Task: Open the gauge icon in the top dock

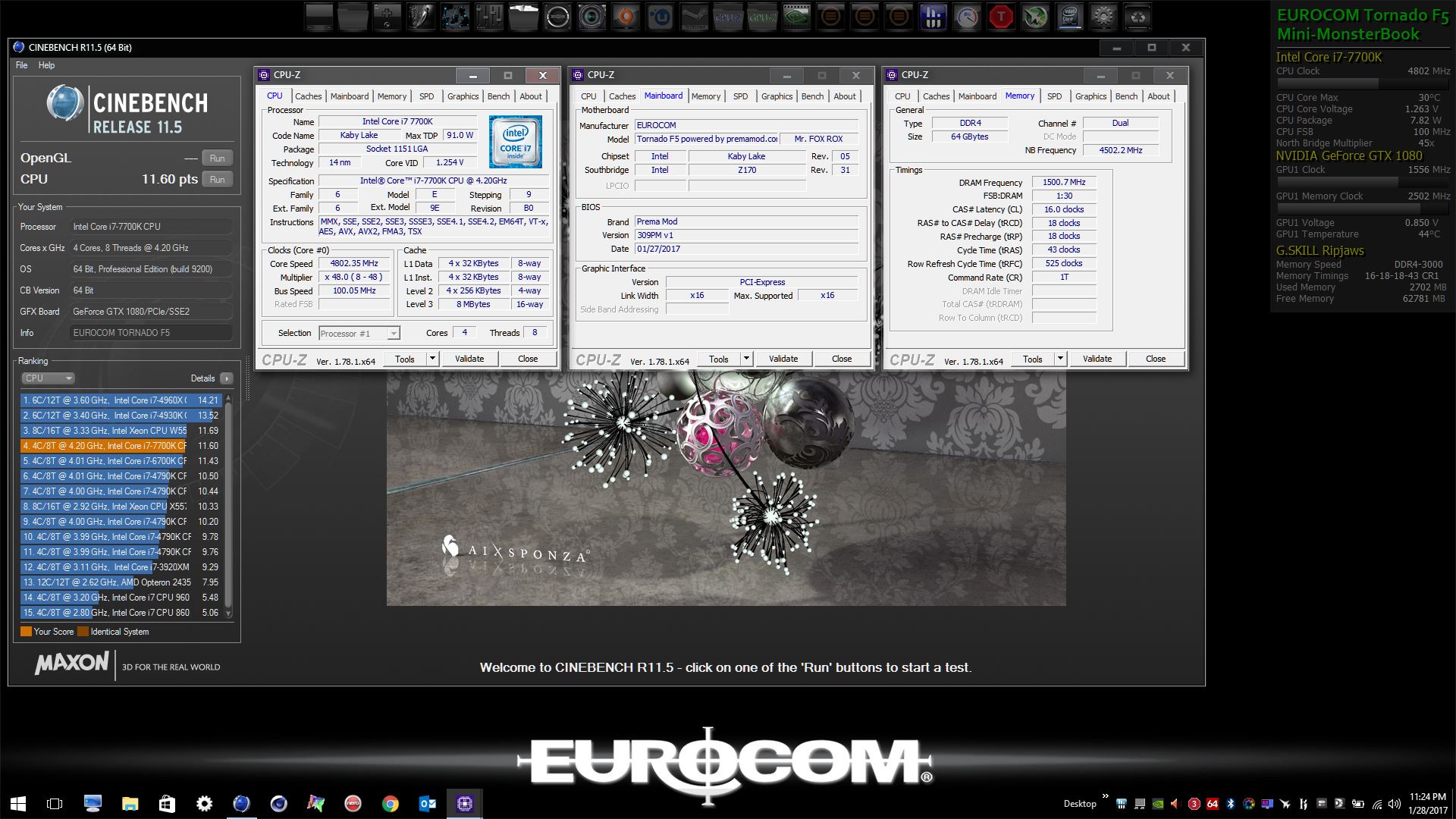Action: [967, 17]
